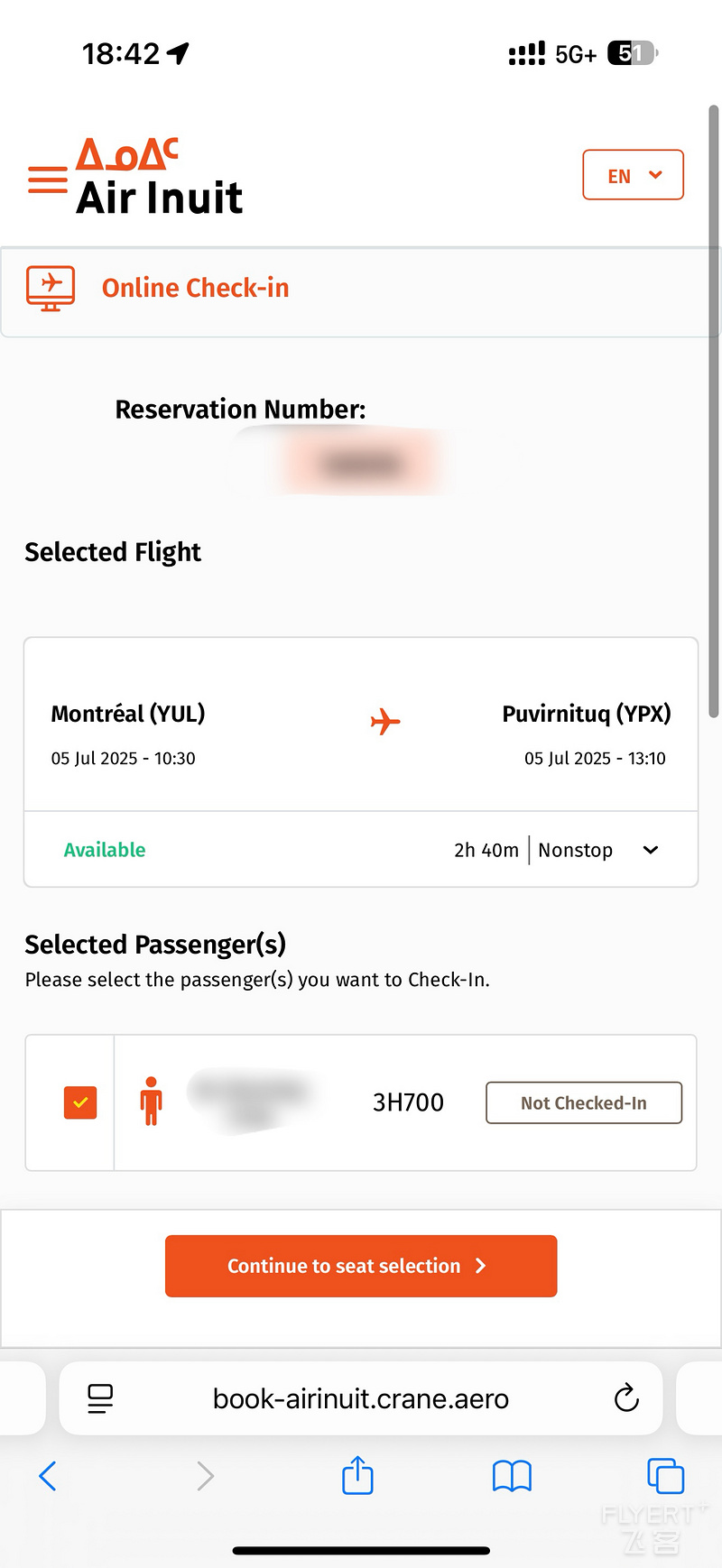The height and width of the screenshot is (1568, 722).
Task: Continue to seat selection
Action: tap(361, 1266)
